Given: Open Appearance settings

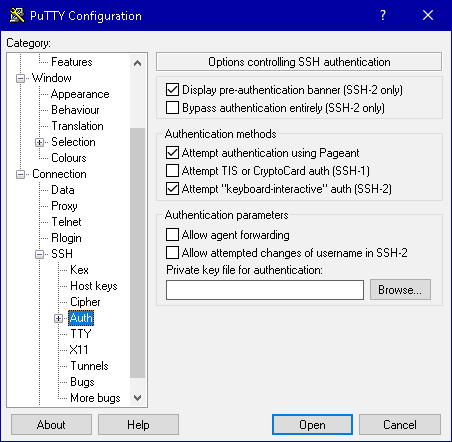Looking at the screenshot, I should pyautogui.click(x=80, y=94).
